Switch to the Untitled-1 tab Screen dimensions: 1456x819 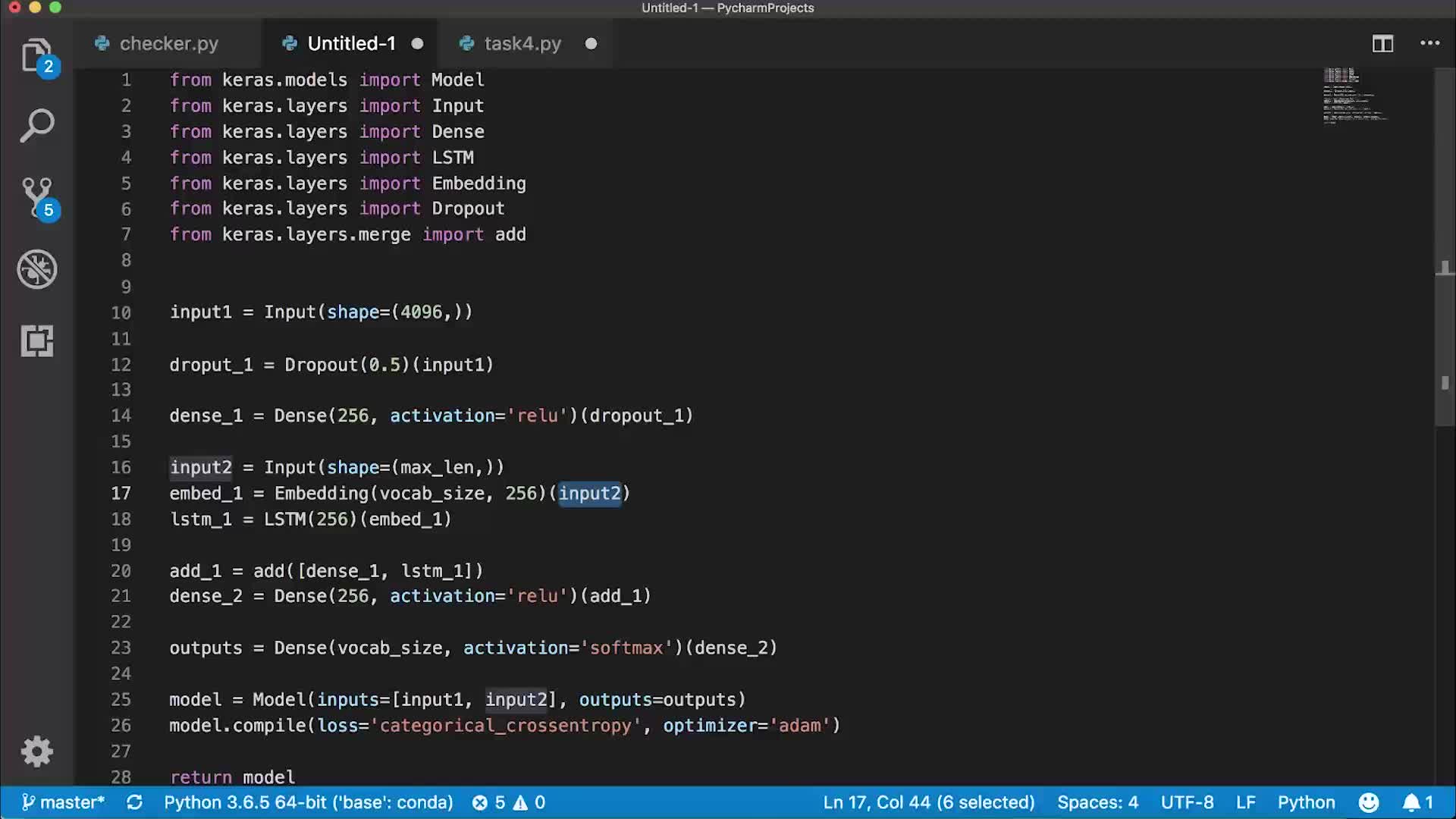(x=351, y=43)
